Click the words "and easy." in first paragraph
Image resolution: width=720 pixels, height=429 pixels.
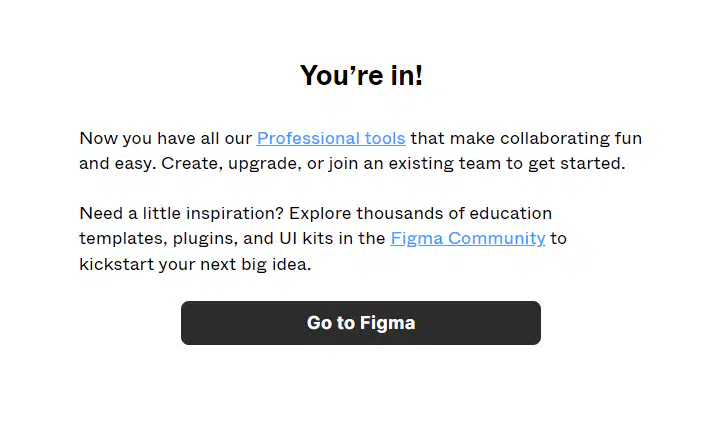tap(118, 164)
